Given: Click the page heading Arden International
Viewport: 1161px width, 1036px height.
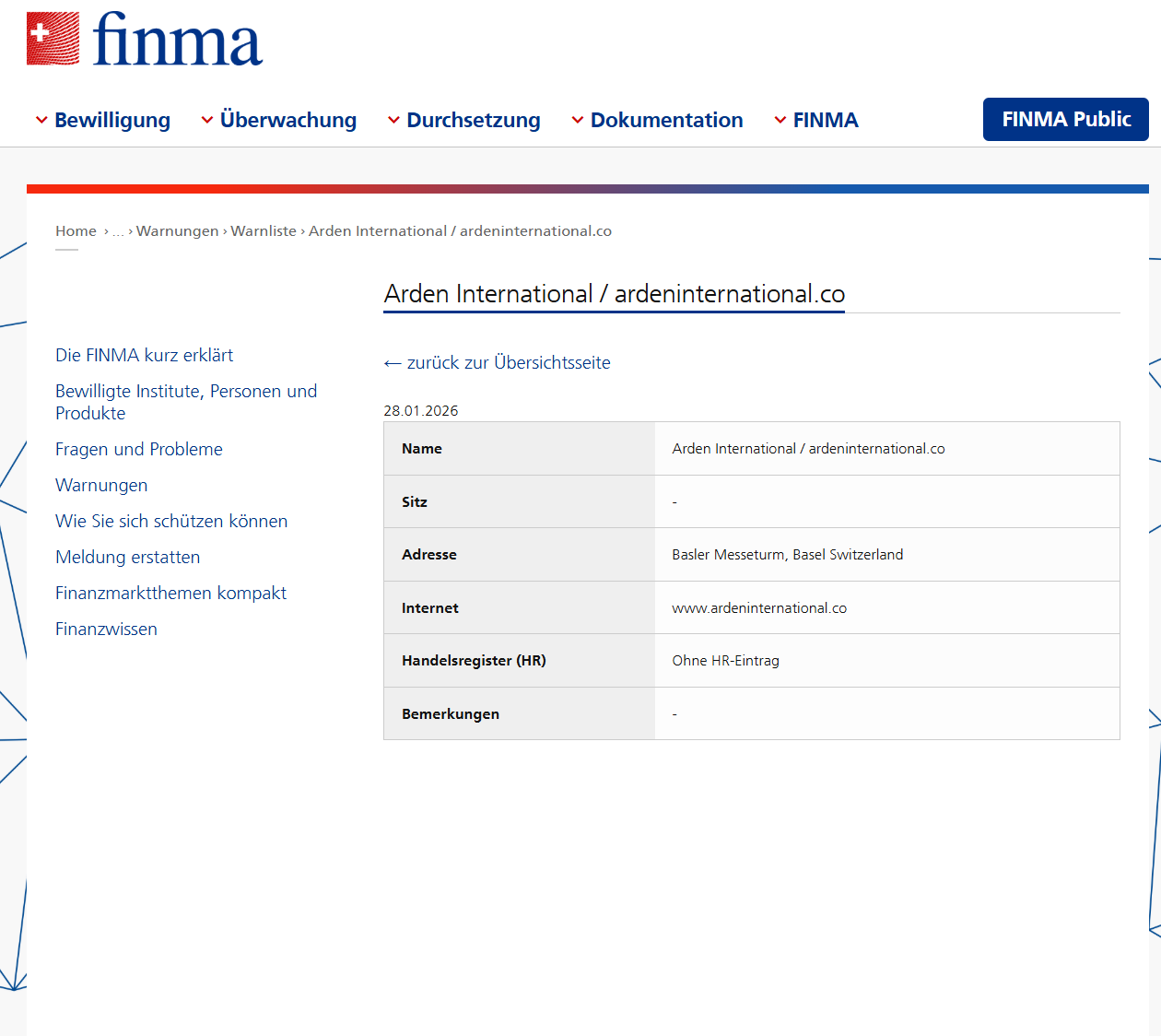Looking at the screenshot, I should [615, 294].
